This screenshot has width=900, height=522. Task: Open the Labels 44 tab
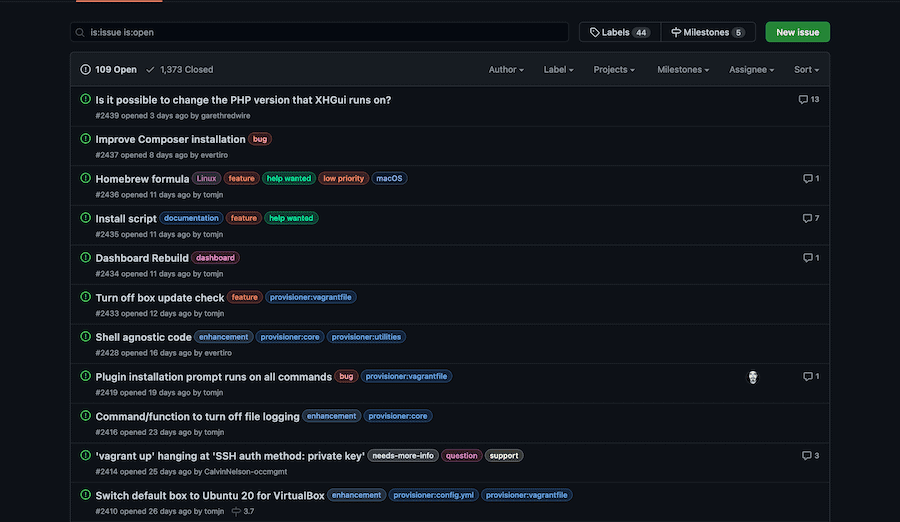click(619, 32)
